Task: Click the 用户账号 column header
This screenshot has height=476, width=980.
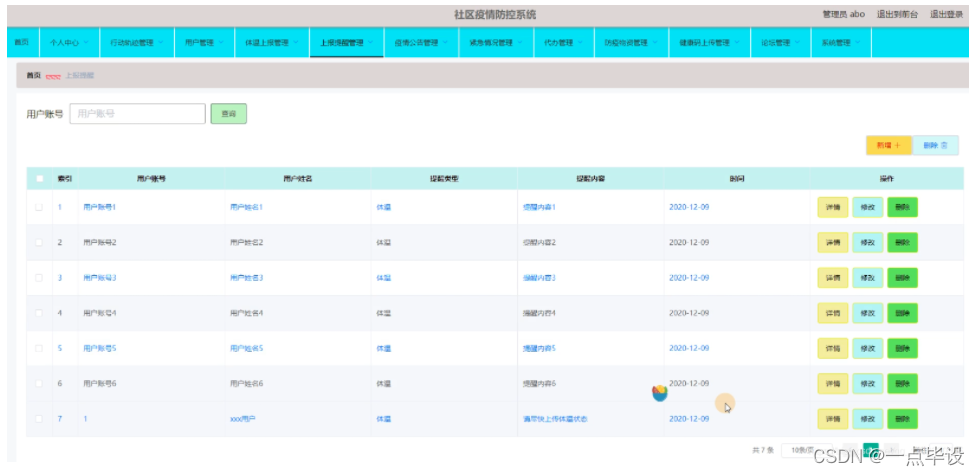Action: [x=151, y=179]
